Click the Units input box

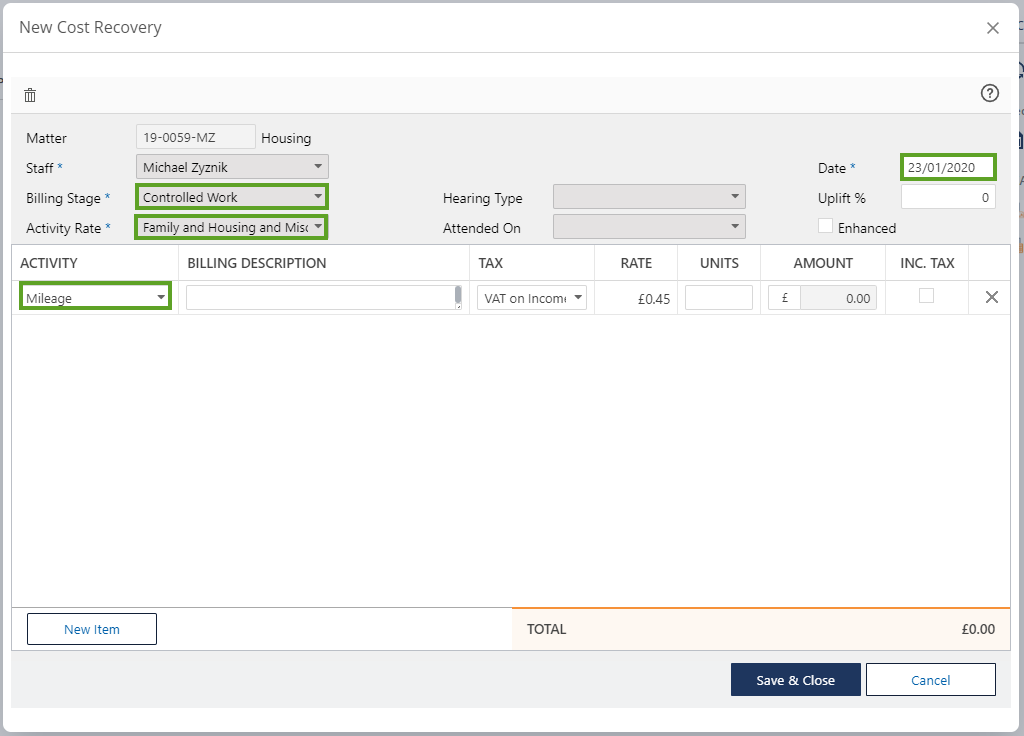coord(718,297)
